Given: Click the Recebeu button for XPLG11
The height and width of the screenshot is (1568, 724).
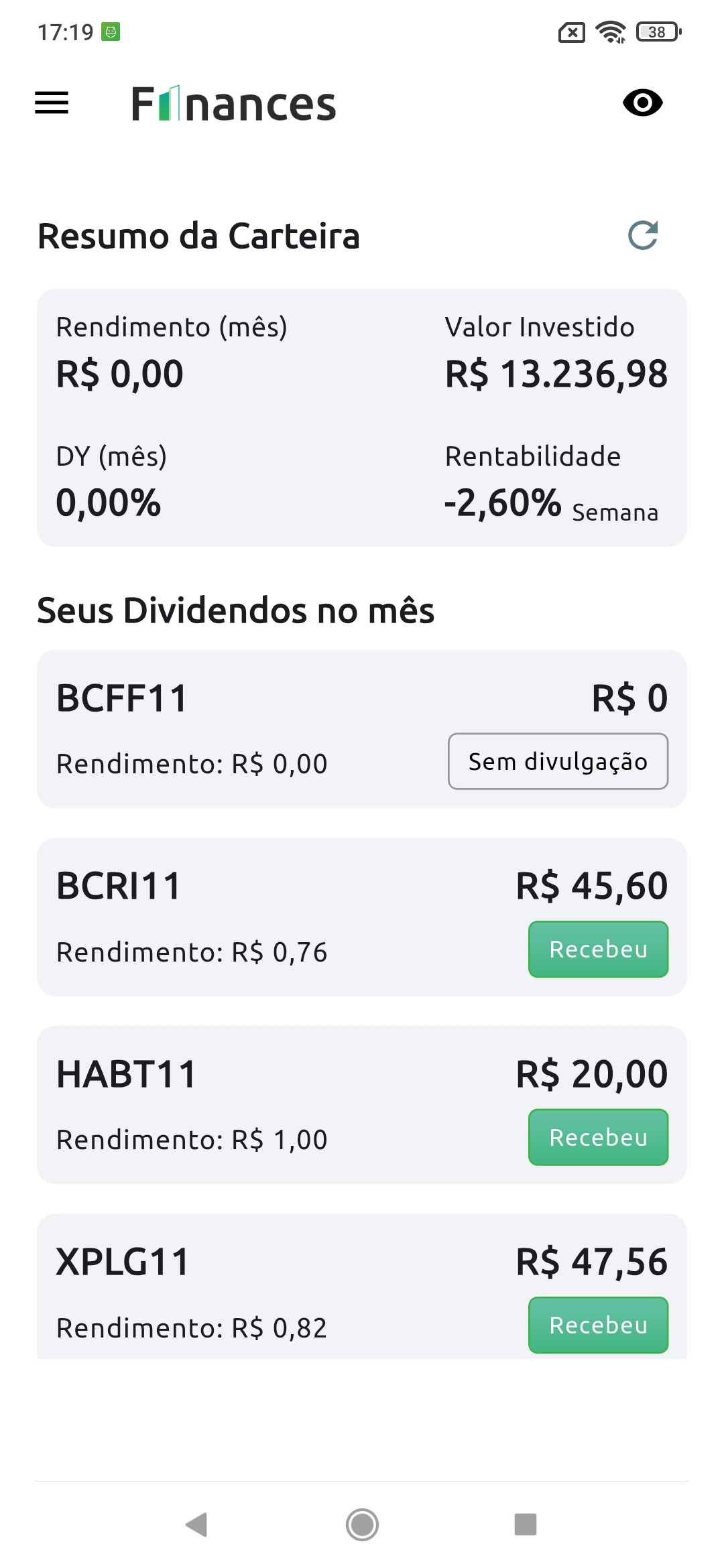Looking at the screenshot, I should [598, 1325].
